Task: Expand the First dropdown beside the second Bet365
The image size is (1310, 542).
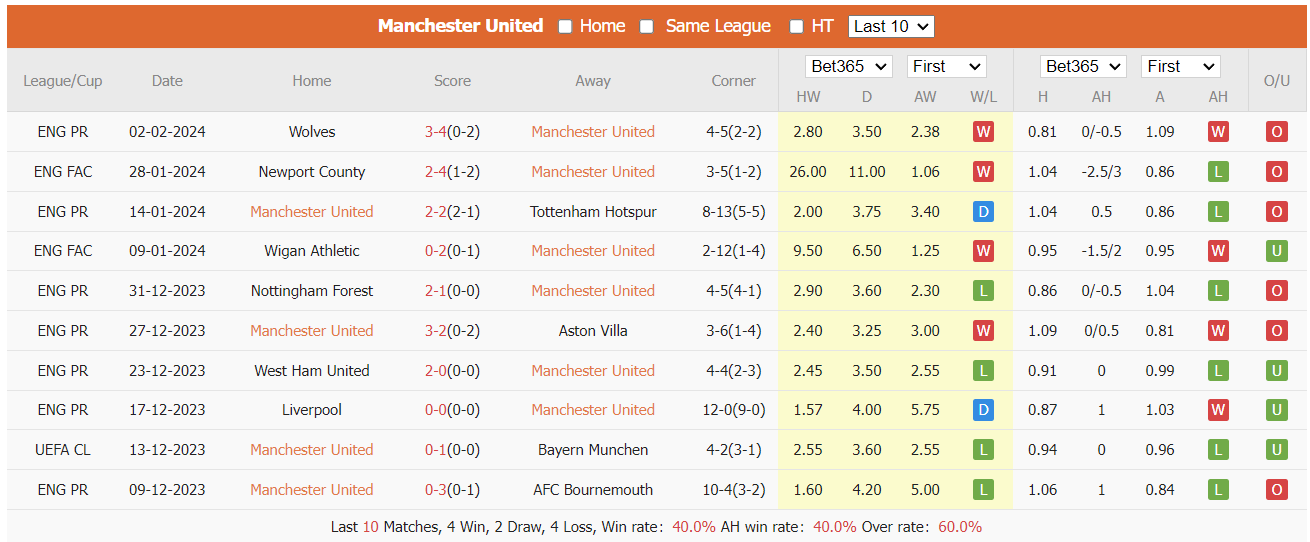Action: coord(1180,67)
